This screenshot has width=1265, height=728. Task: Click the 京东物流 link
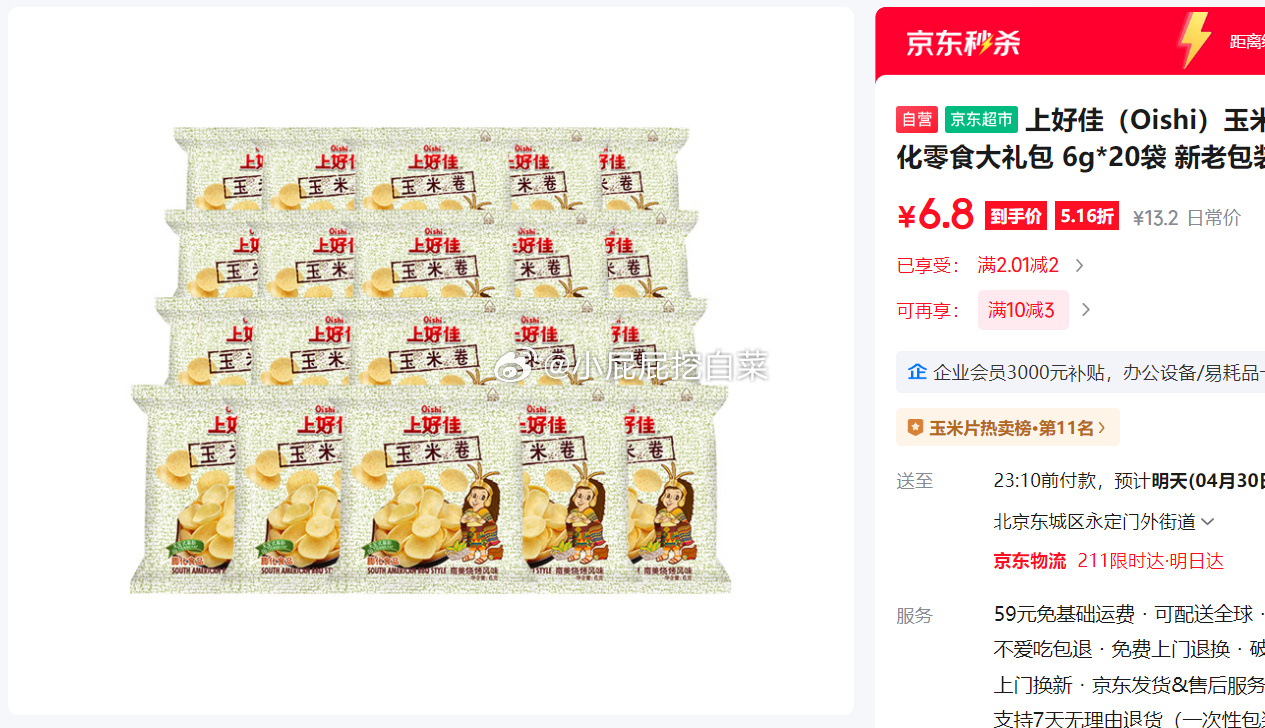coord(1029,561)
